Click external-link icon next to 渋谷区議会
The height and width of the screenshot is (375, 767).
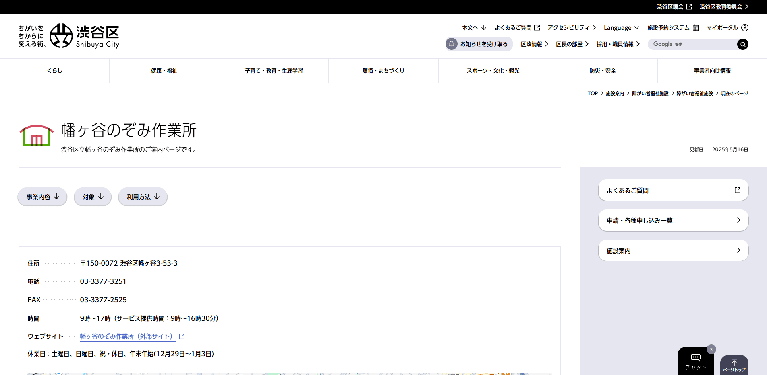pyautogui.click(x=690, y=7)
